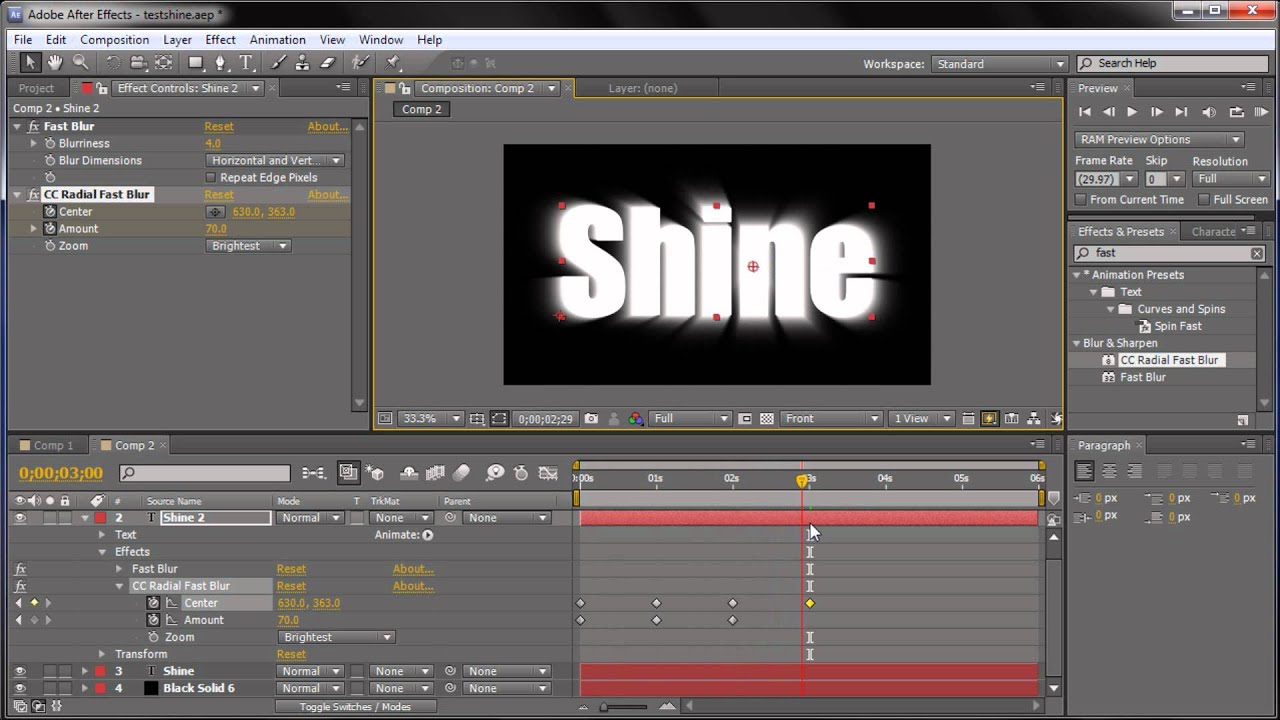
Task: Enable Frame Blending for timeline
Action: coord(435,473)
